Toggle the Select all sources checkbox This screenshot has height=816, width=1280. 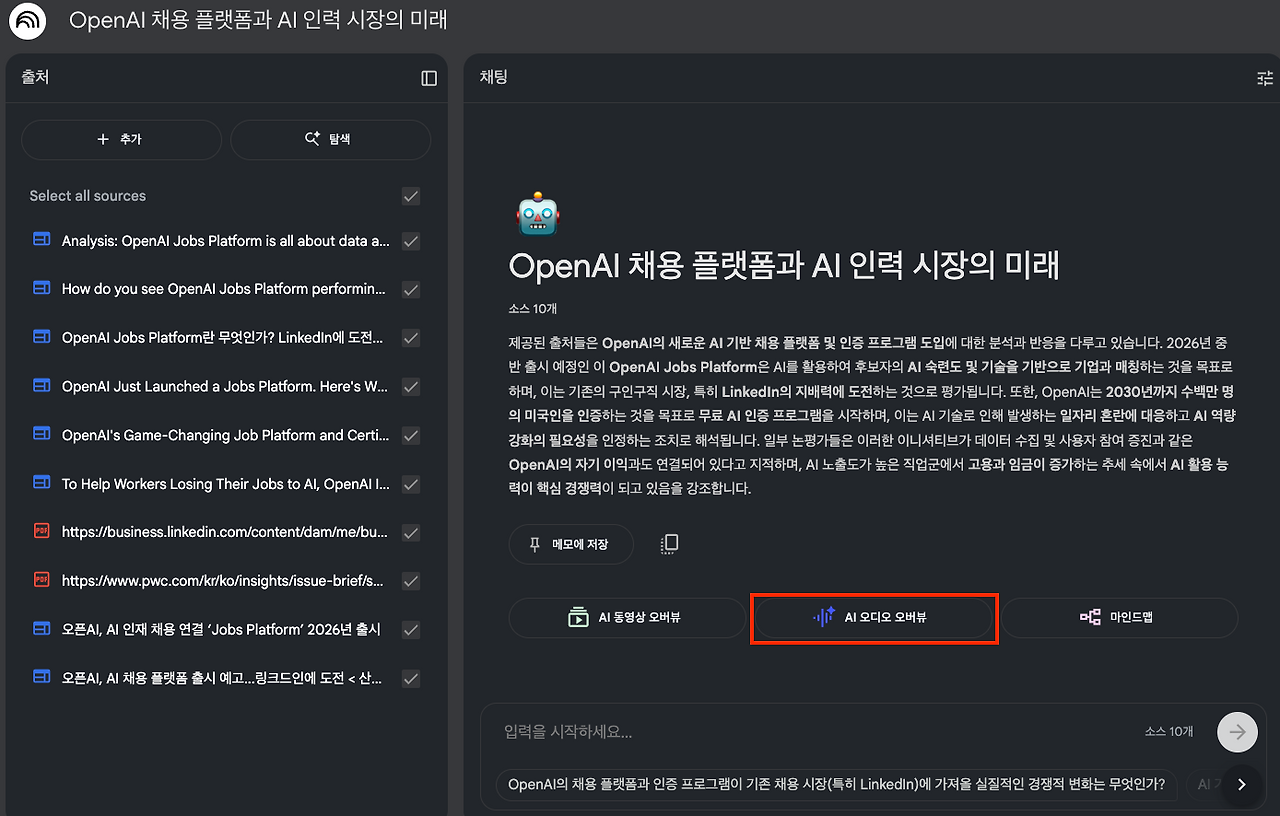point(410,196)
